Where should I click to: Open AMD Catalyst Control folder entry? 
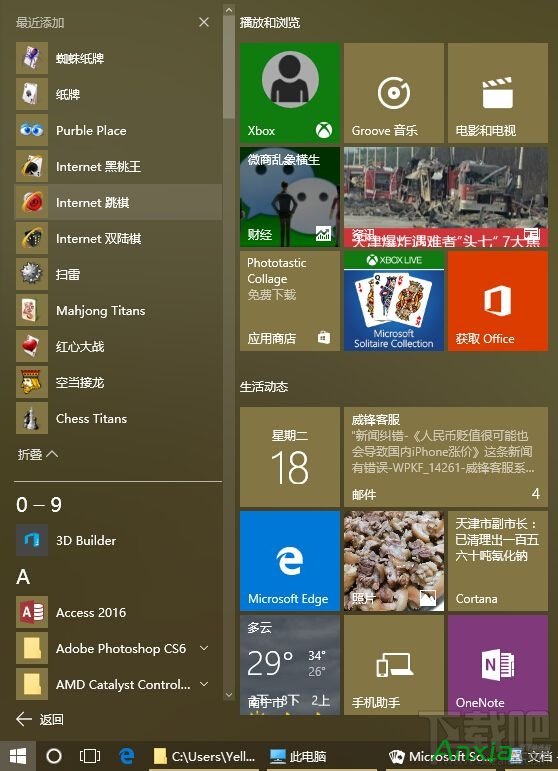click(x=118, y=684)
